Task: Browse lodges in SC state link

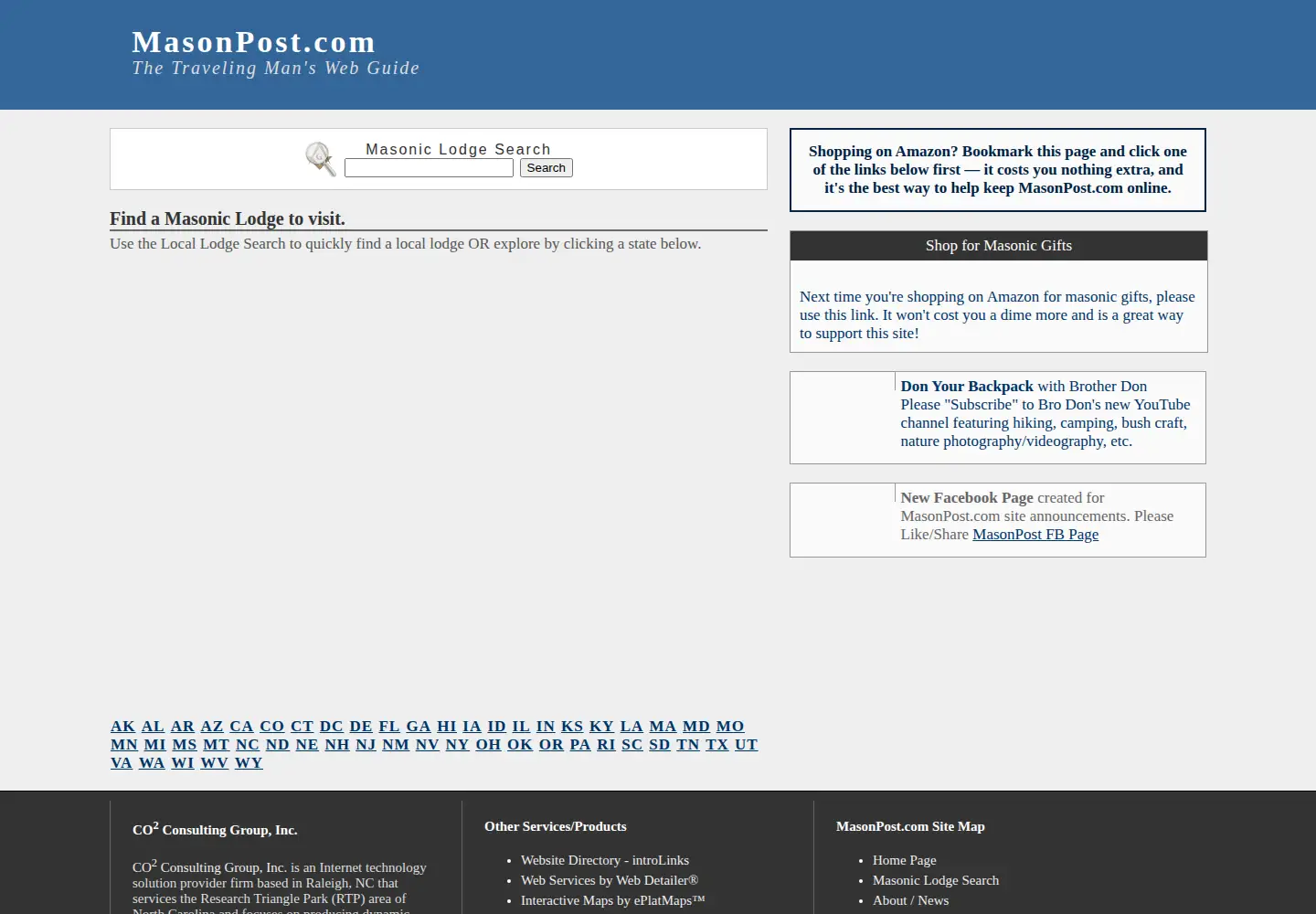Action: [632, 745]
